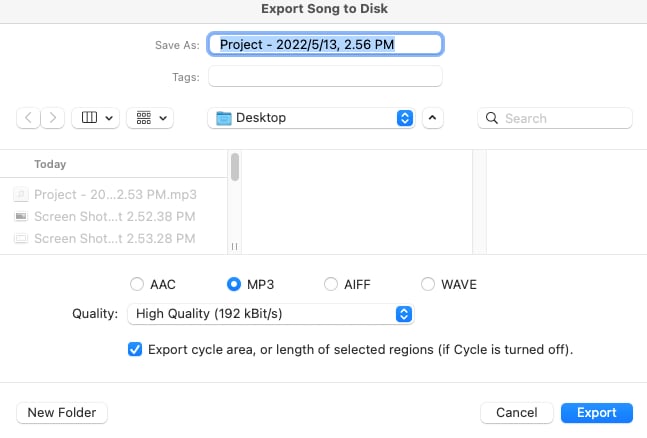The width and height of the screenshot is (647, 438).
Task: Switch to column view using the columns icon
Action: [89, 118]
